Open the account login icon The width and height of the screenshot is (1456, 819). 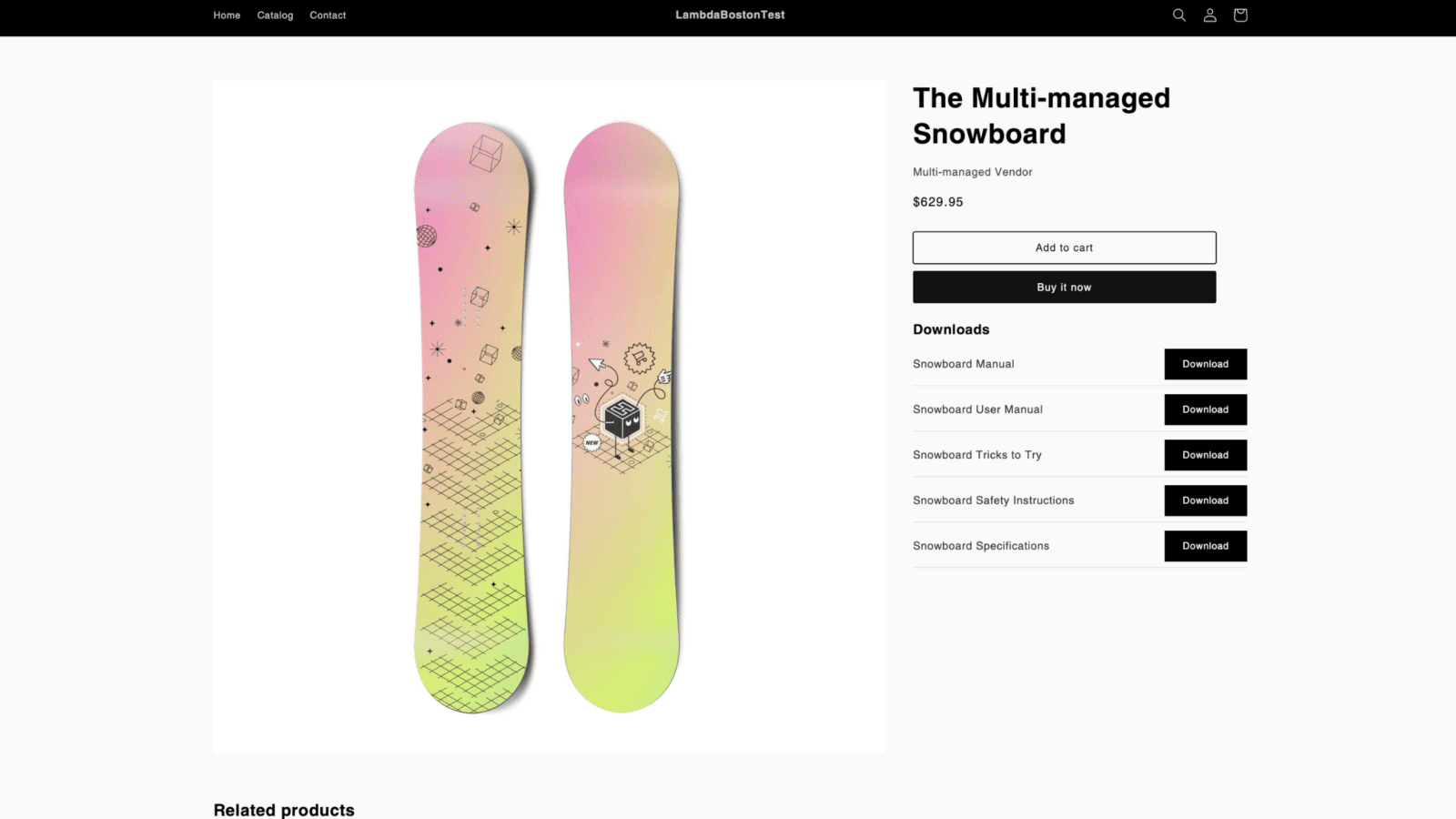coord(1209,15)
